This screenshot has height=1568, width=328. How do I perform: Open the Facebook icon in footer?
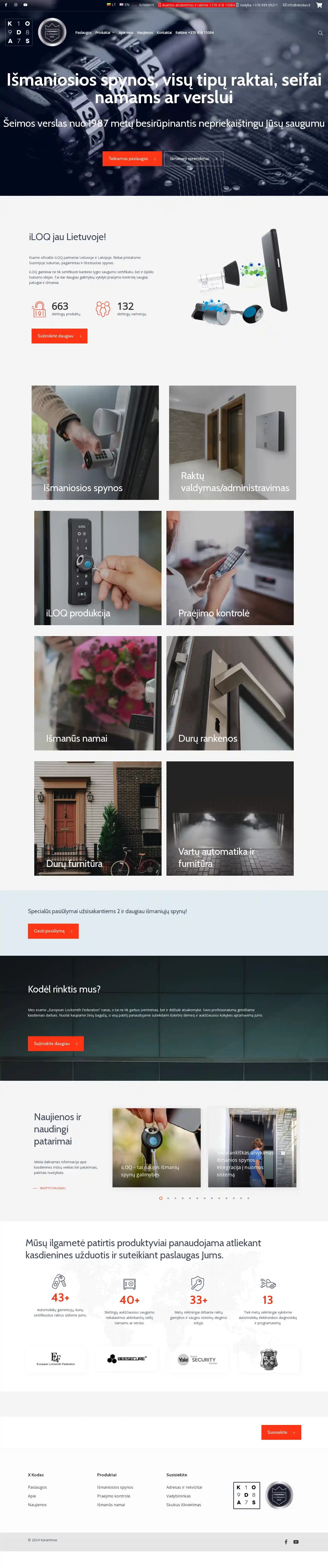pyautogui.click(x=286, y=1542)
